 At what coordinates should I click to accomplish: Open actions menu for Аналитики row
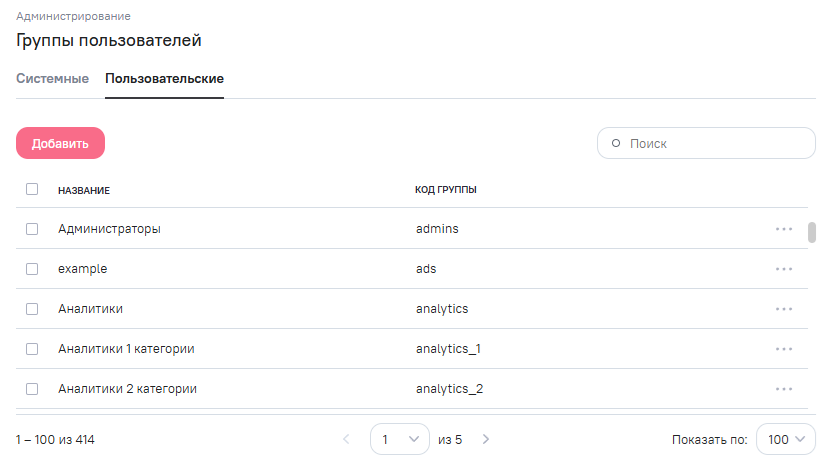783,309
